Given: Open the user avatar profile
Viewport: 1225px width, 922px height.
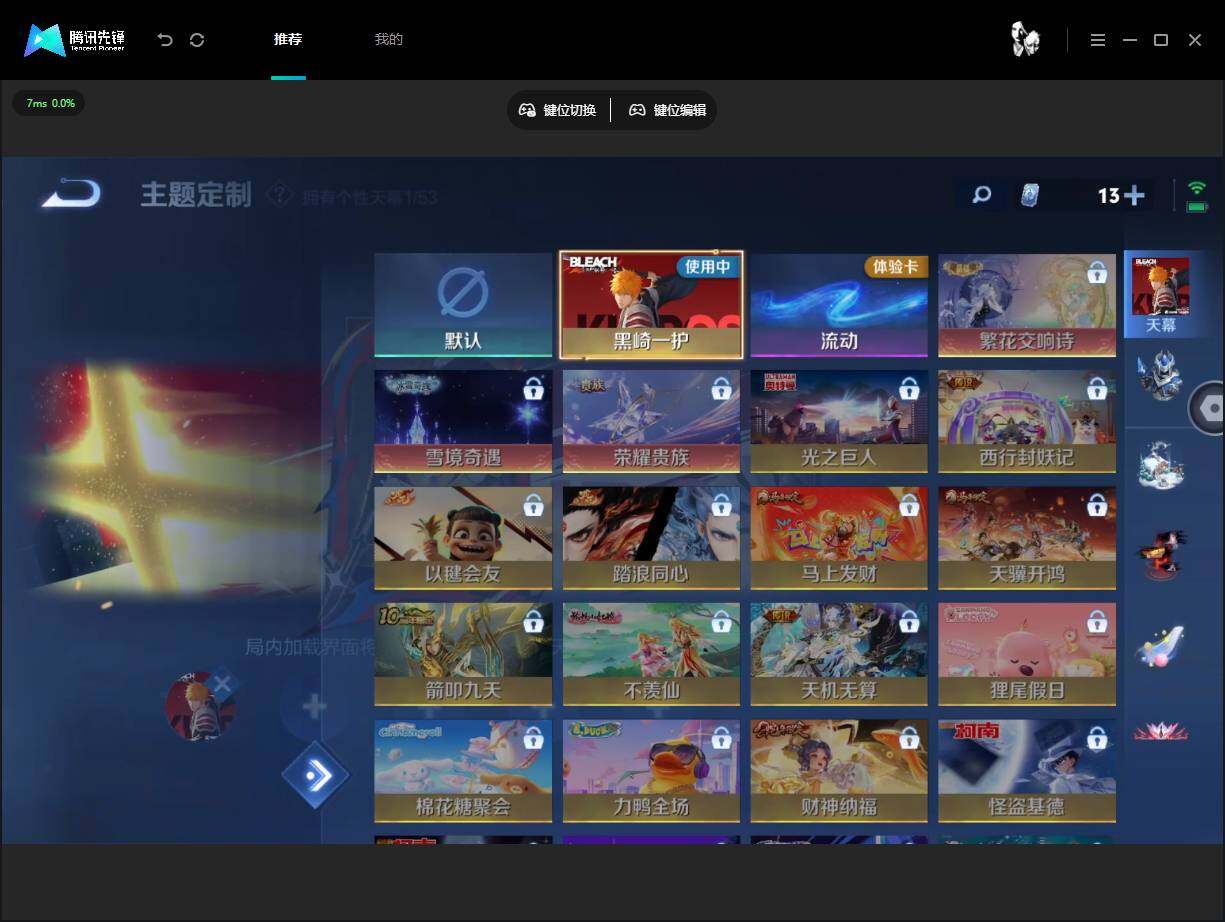Looking at the screenshot, I should pyautogui.click(x=1025, y=40).
